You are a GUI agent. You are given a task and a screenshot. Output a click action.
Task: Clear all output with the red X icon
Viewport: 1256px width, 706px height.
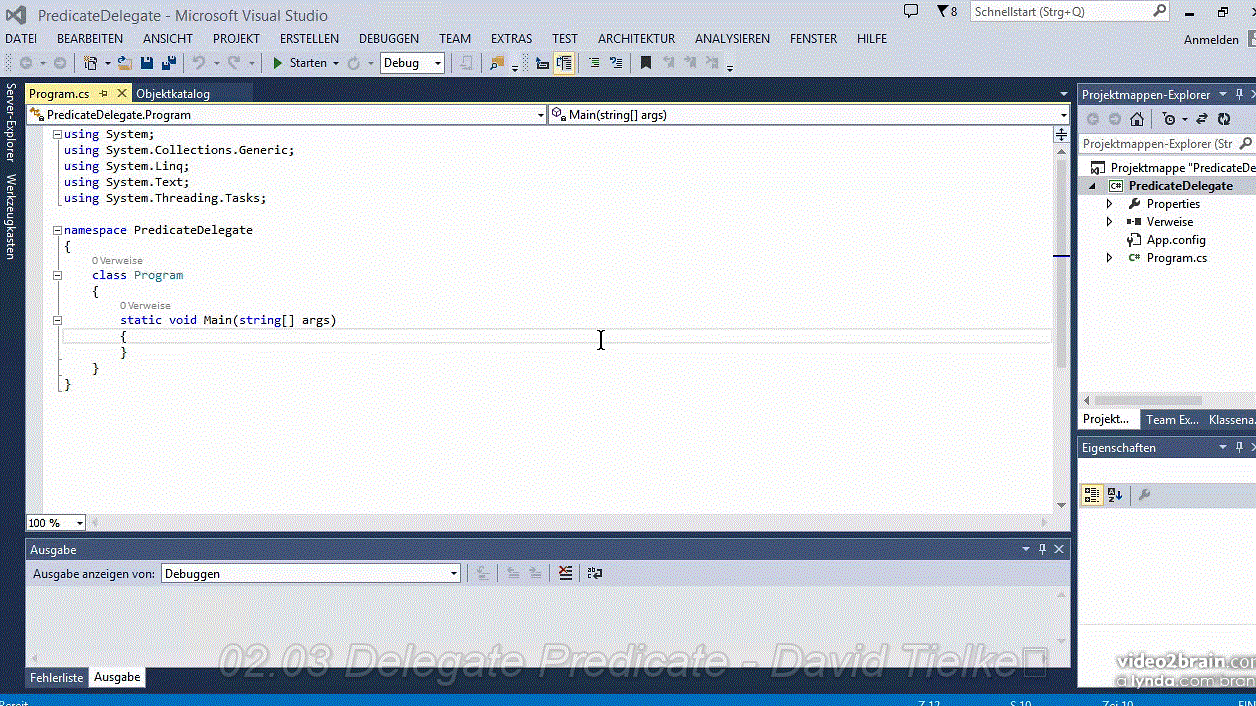coord(566,573)
